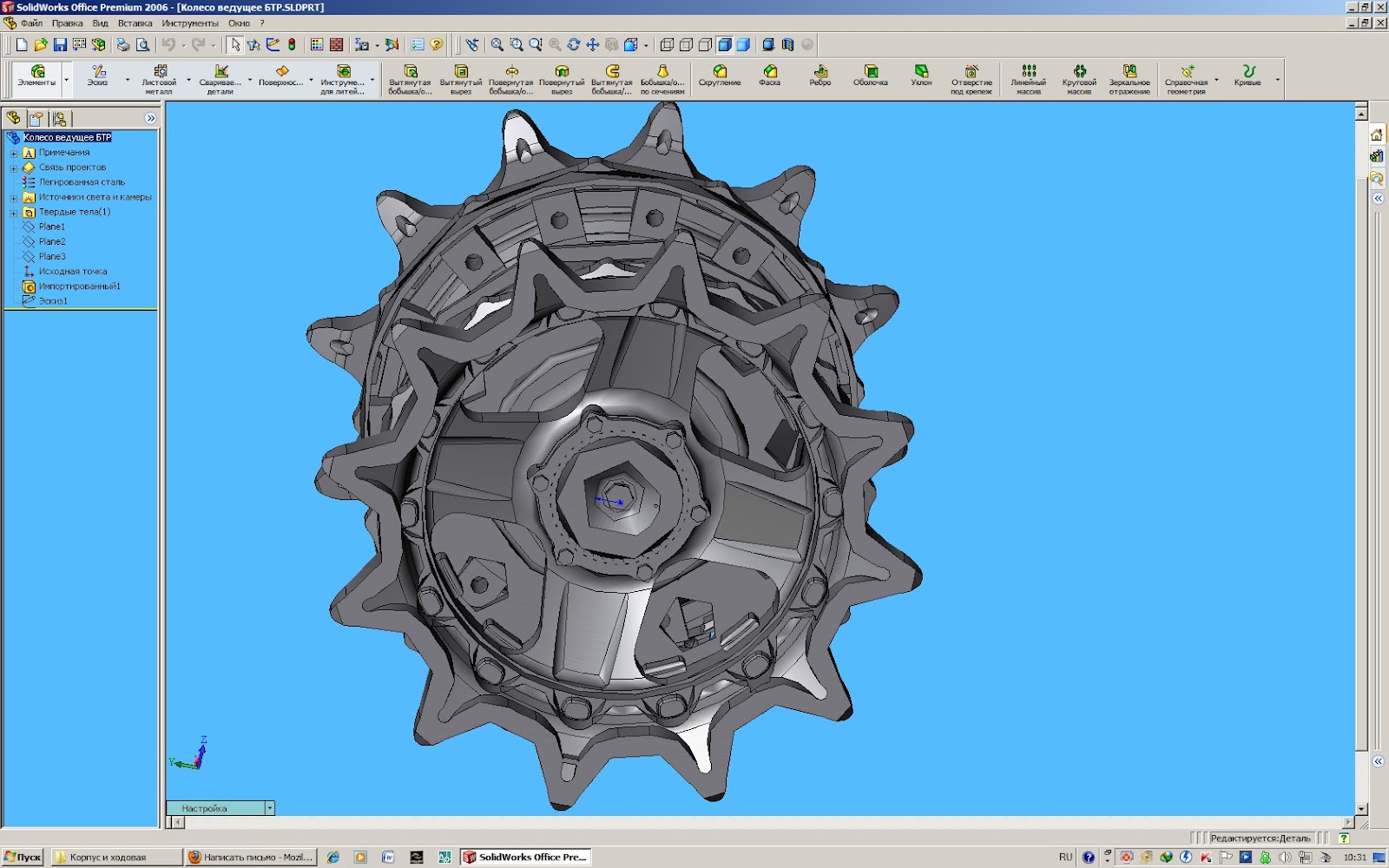Toggle Hidden Lines Removed display mode
Screen dimensions: 1389x868
(x=705, y=44)
